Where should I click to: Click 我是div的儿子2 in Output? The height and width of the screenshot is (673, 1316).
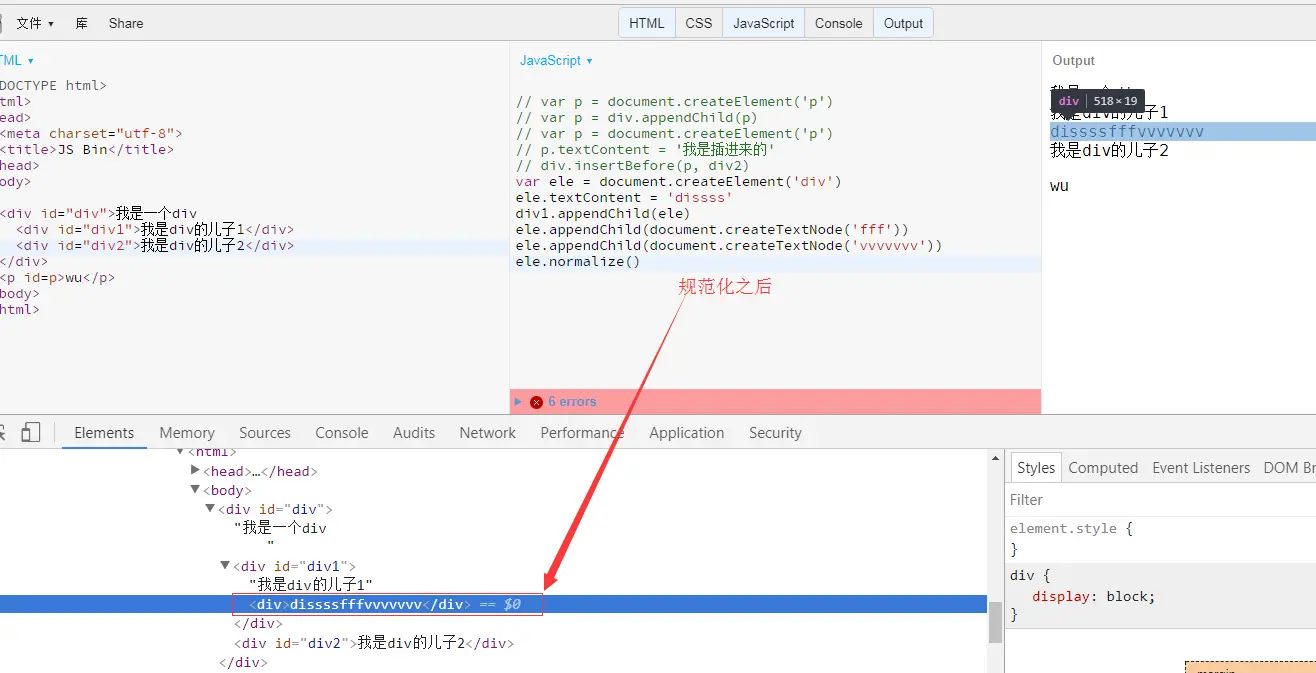(1109, 151)
